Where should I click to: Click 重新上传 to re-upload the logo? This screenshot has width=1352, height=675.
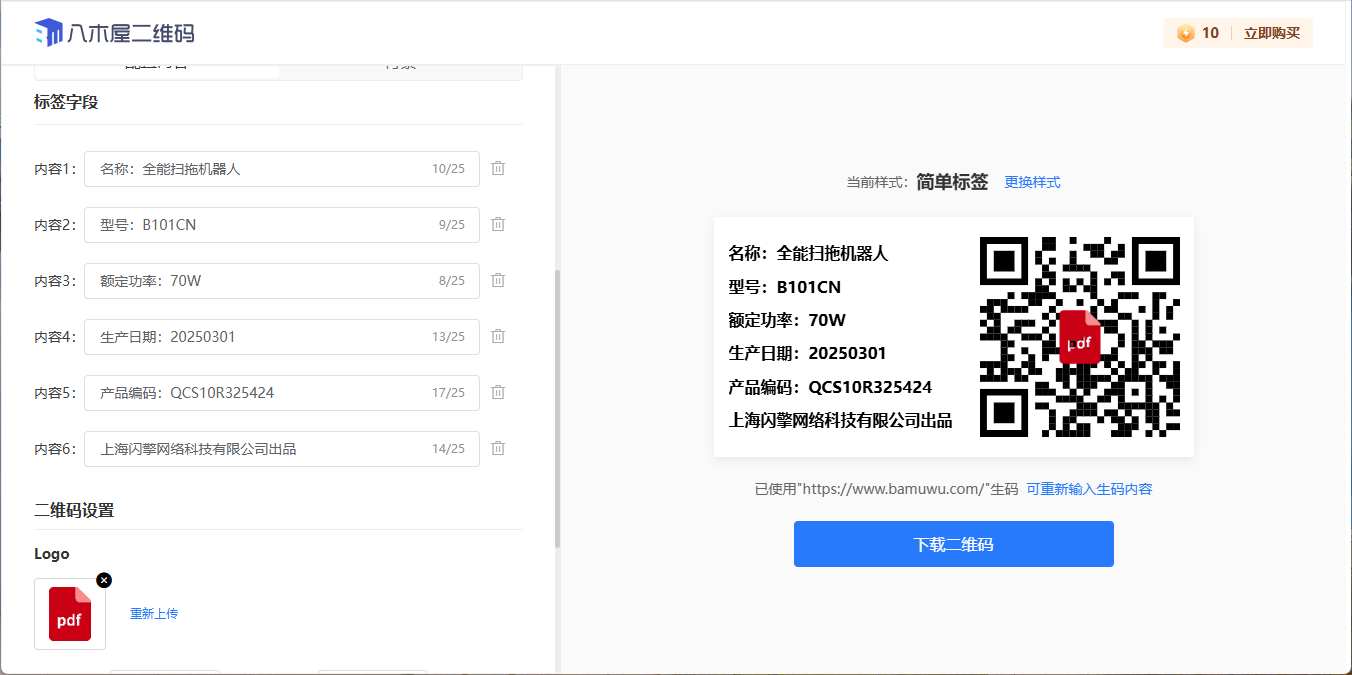(x=154, y=614)
